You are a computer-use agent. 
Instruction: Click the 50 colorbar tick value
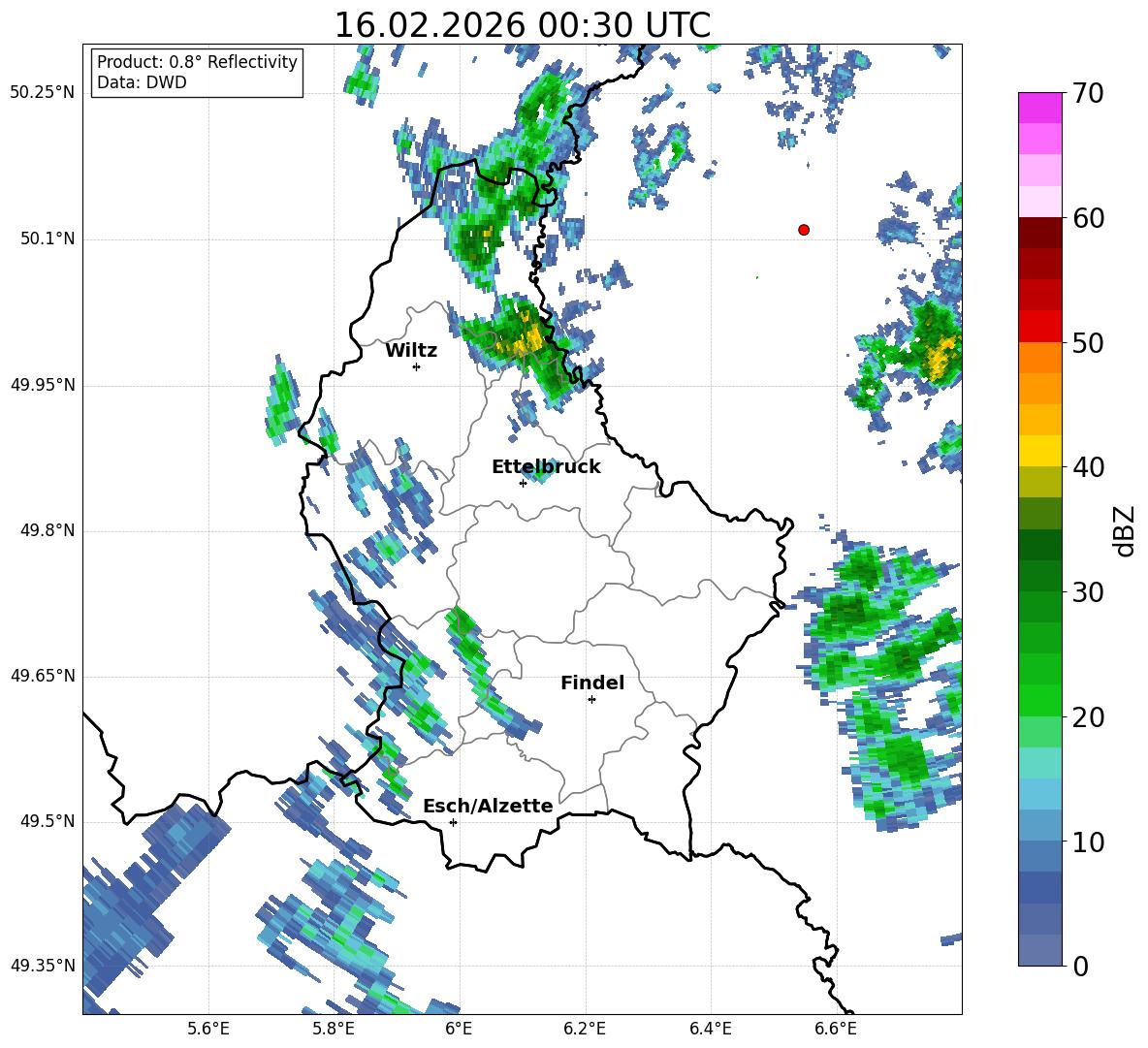pos(1087,342)
